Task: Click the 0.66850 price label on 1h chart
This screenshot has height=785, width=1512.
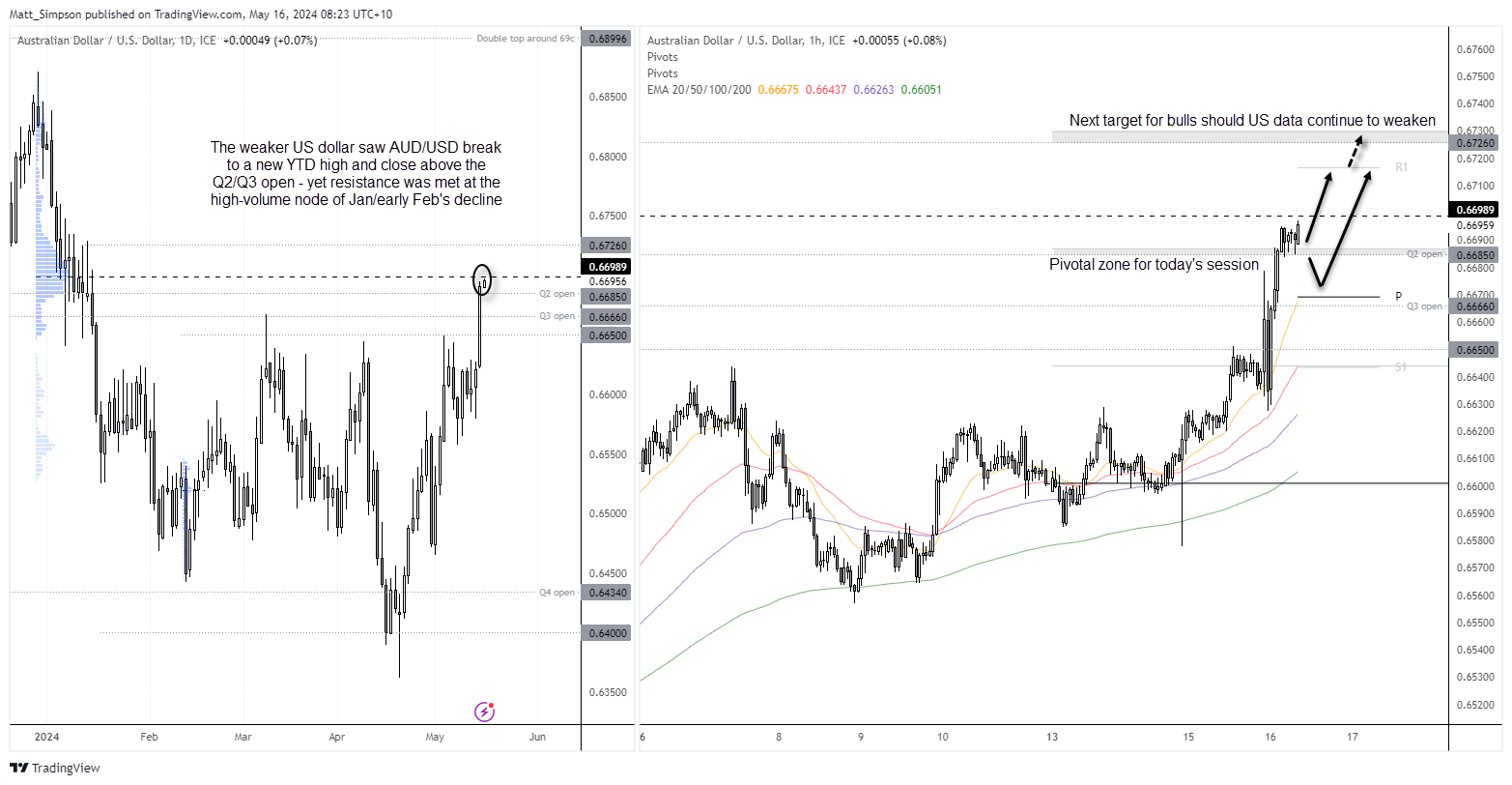Action: (x=1475, y=255)
